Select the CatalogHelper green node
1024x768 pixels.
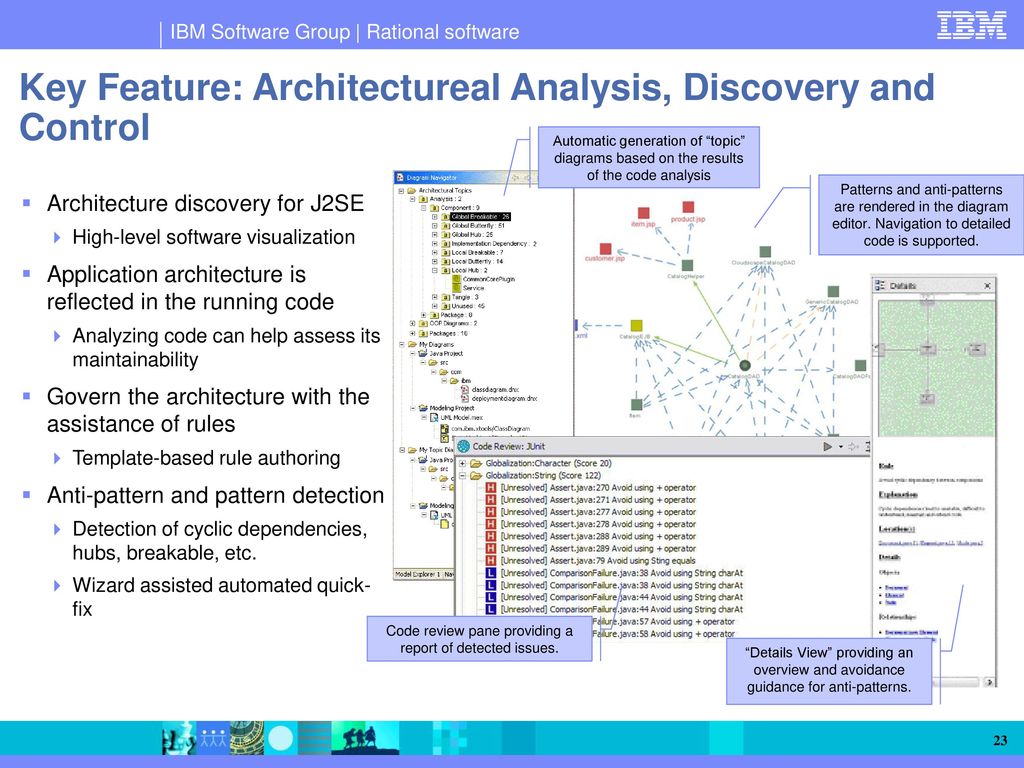[x=687, y=266]
